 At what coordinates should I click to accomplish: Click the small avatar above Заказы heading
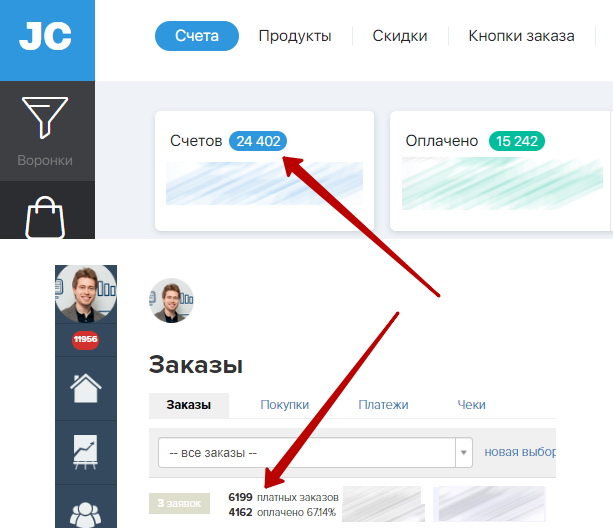coord(171,300)
